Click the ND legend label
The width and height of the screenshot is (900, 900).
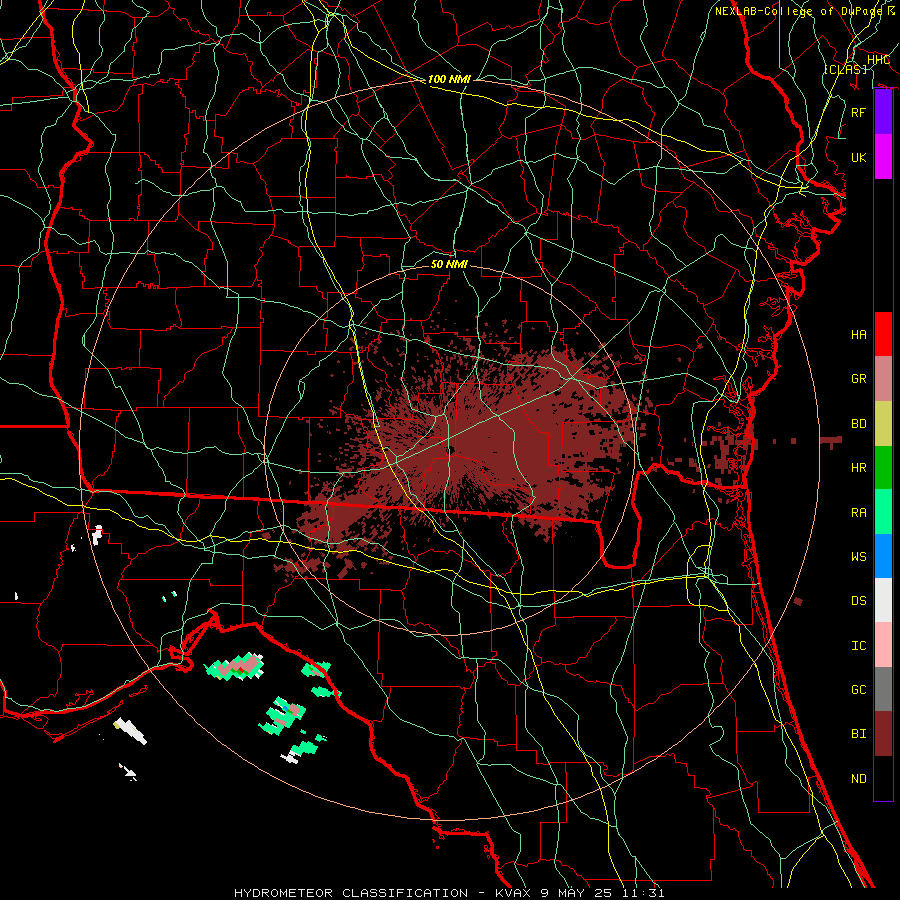pos(859,778)
